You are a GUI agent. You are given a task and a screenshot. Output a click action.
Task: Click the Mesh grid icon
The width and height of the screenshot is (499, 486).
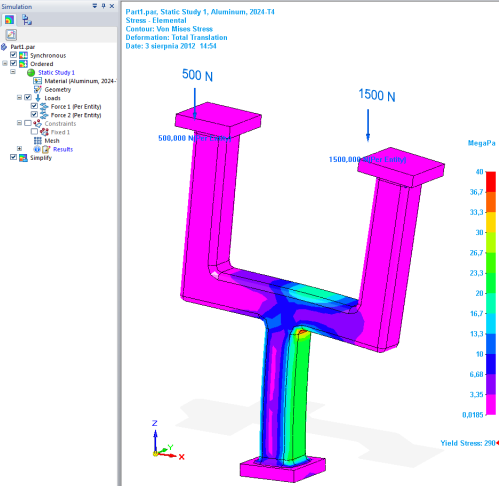pos(38,141)
